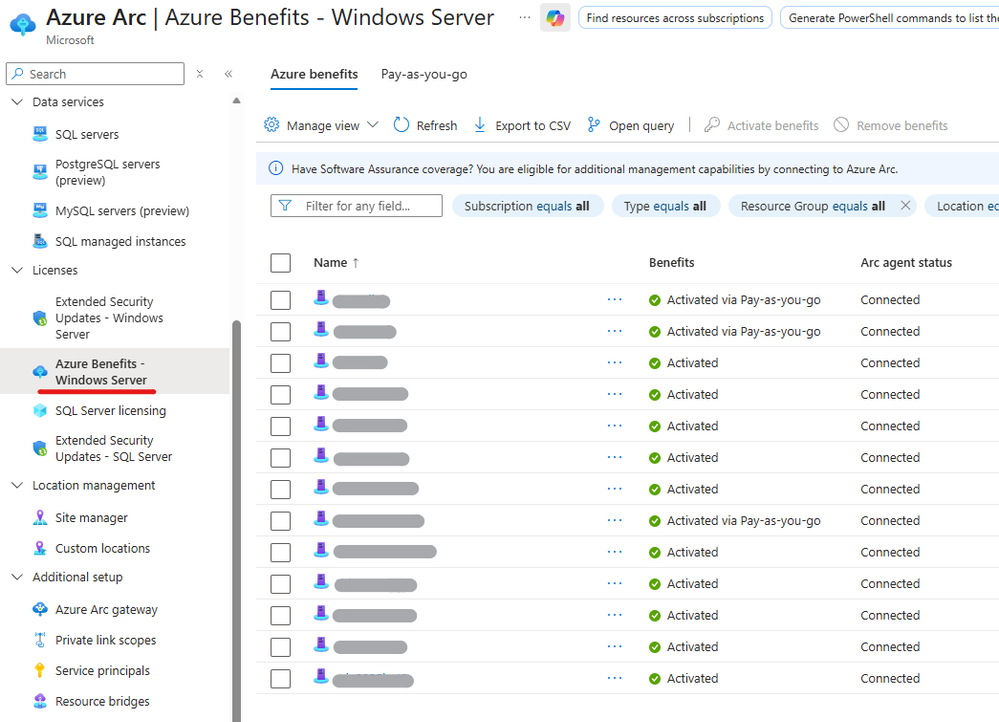
Task: Switch to the Pay-as-you-go tab
Action: click(x=424, y=74)
